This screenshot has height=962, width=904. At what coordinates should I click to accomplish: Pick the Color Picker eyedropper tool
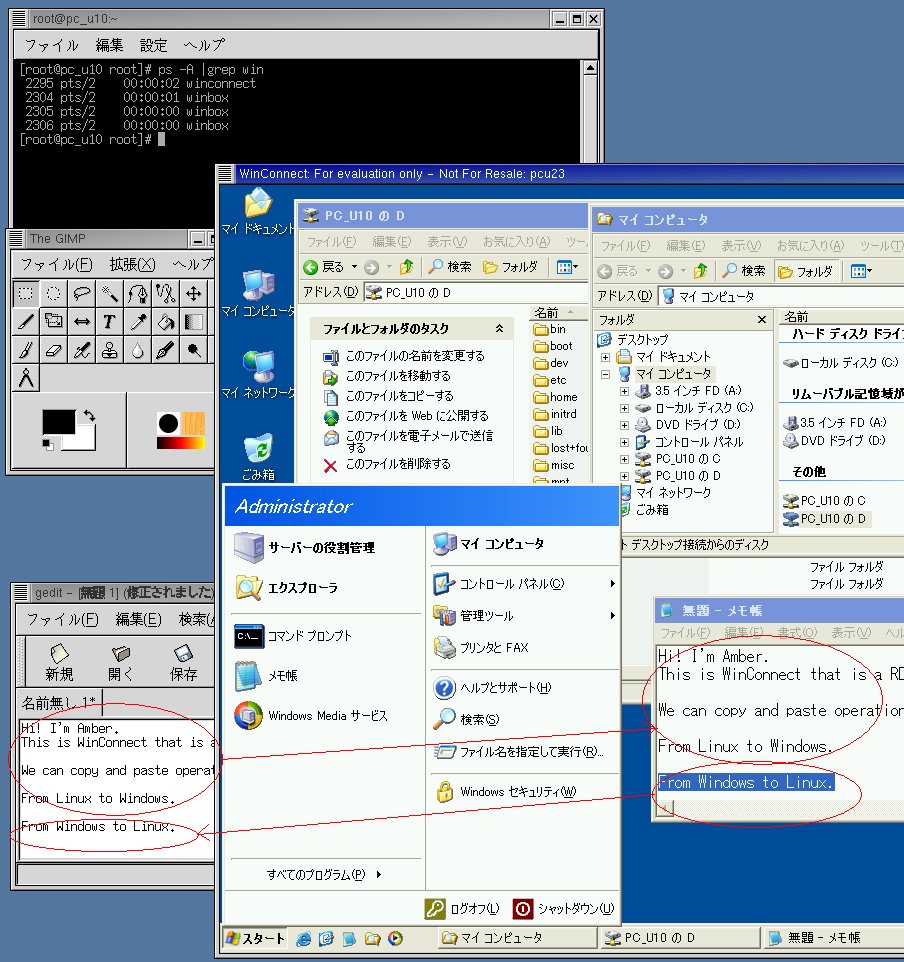click(x=137, y=321)
